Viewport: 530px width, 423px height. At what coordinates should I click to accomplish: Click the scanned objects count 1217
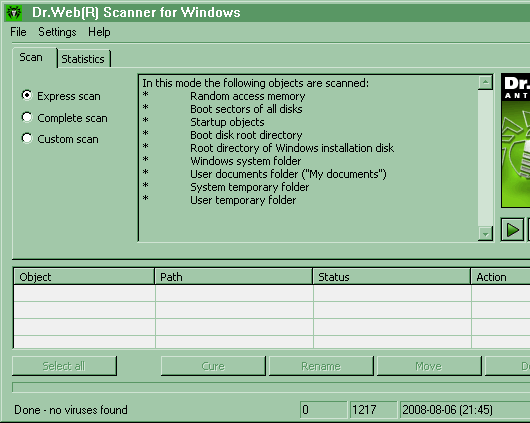click(374, 410)
